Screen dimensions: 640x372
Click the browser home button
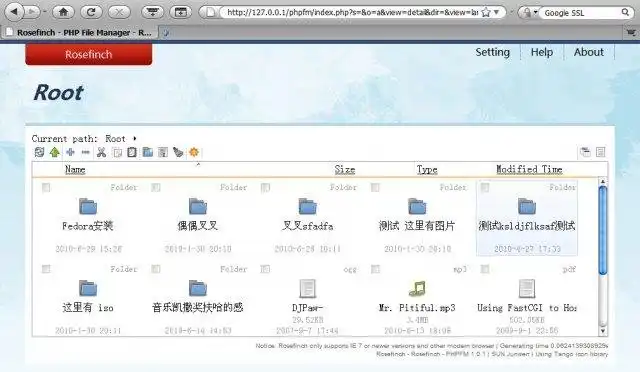(63, 12)
